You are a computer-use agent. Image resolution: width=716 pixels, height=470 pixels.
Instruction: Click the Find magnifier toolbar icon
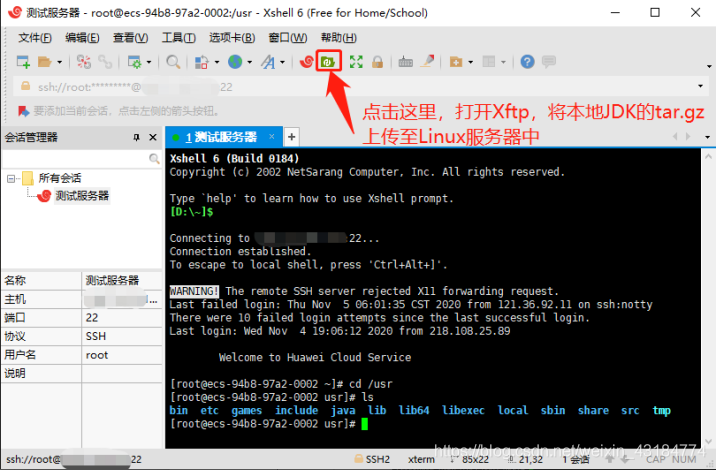pyautogui.click(x=173, y=62)
